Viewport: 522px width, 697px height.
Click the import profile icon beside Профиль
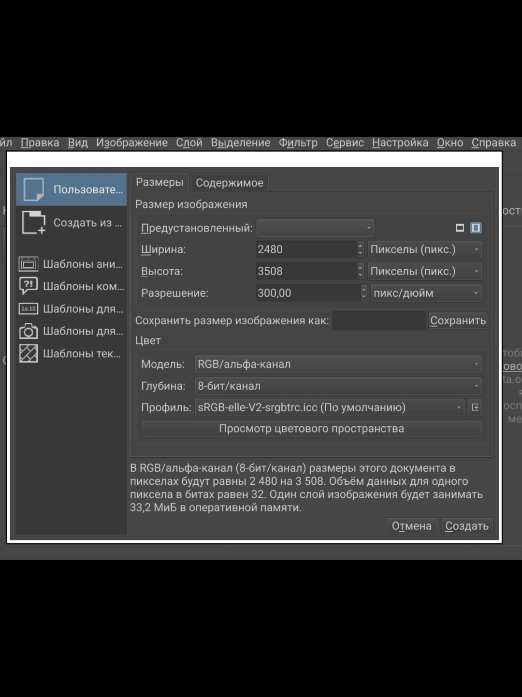pyautogui.click(x=475, y=407)
